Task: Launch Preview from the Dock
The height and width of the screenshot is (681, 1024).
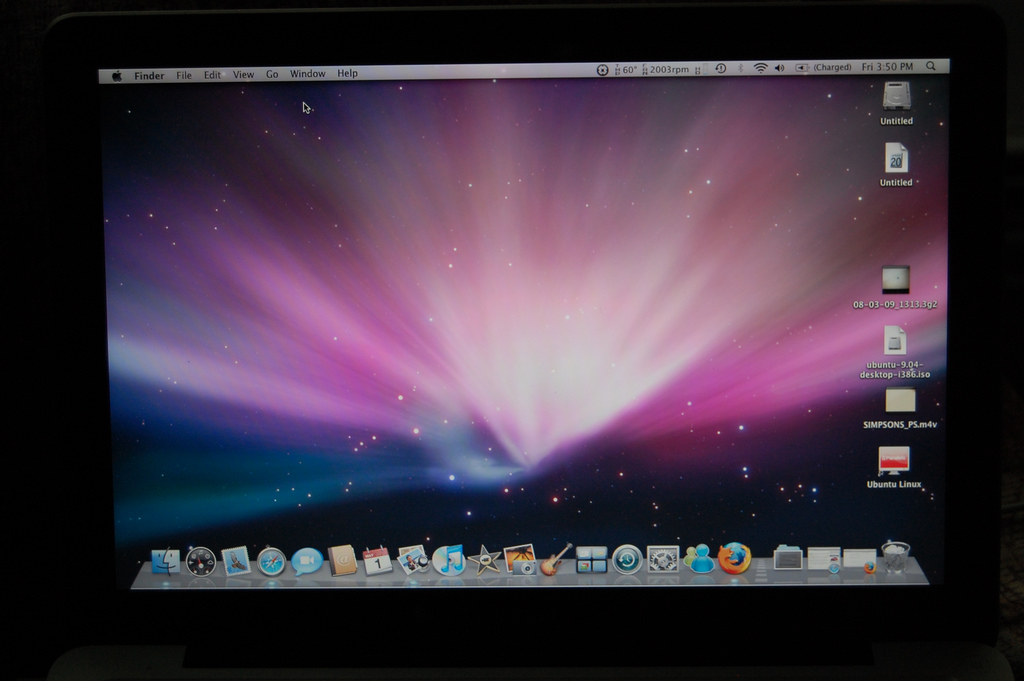Action: click(413, 560)
